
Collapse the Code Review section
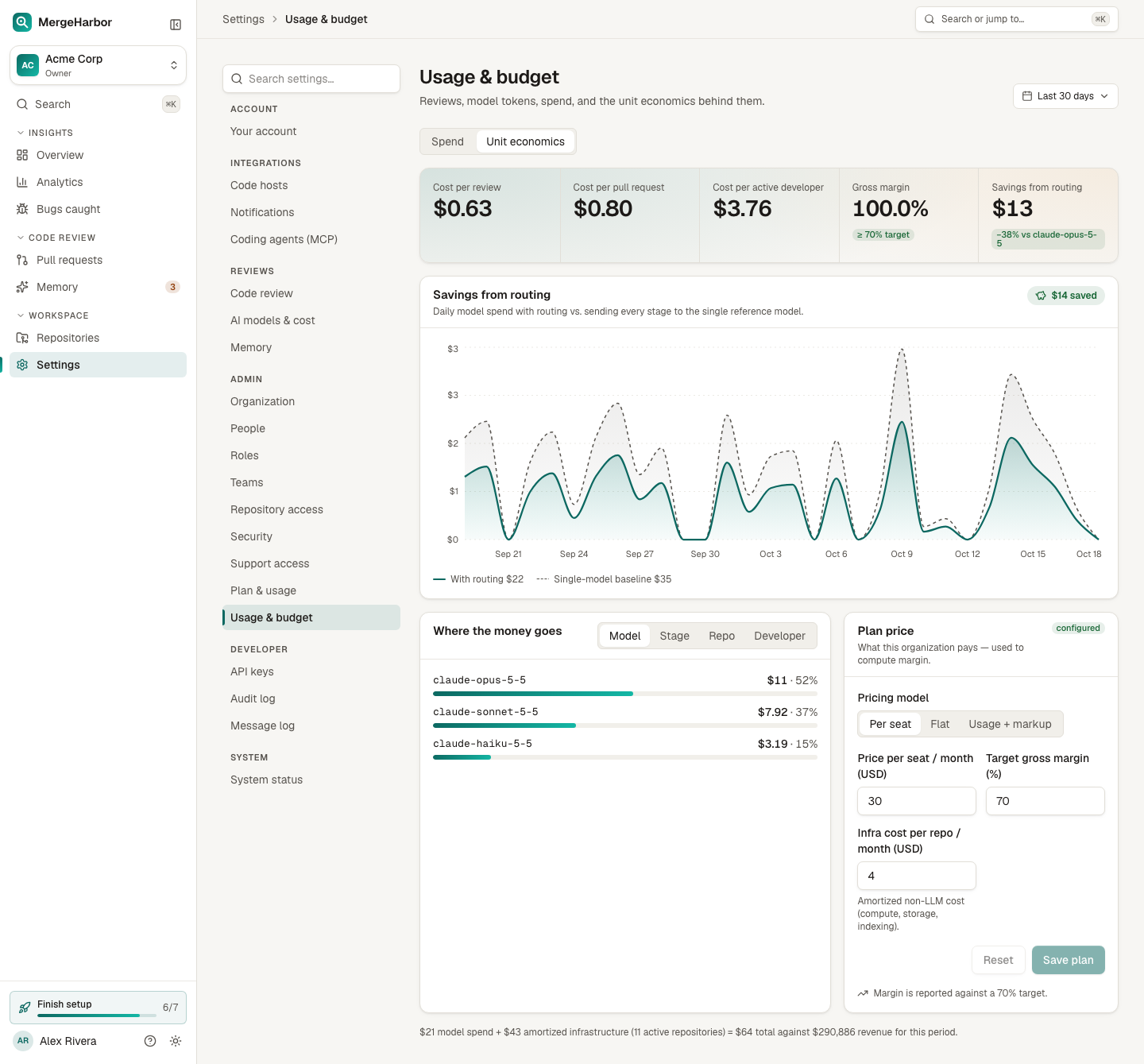56,238
